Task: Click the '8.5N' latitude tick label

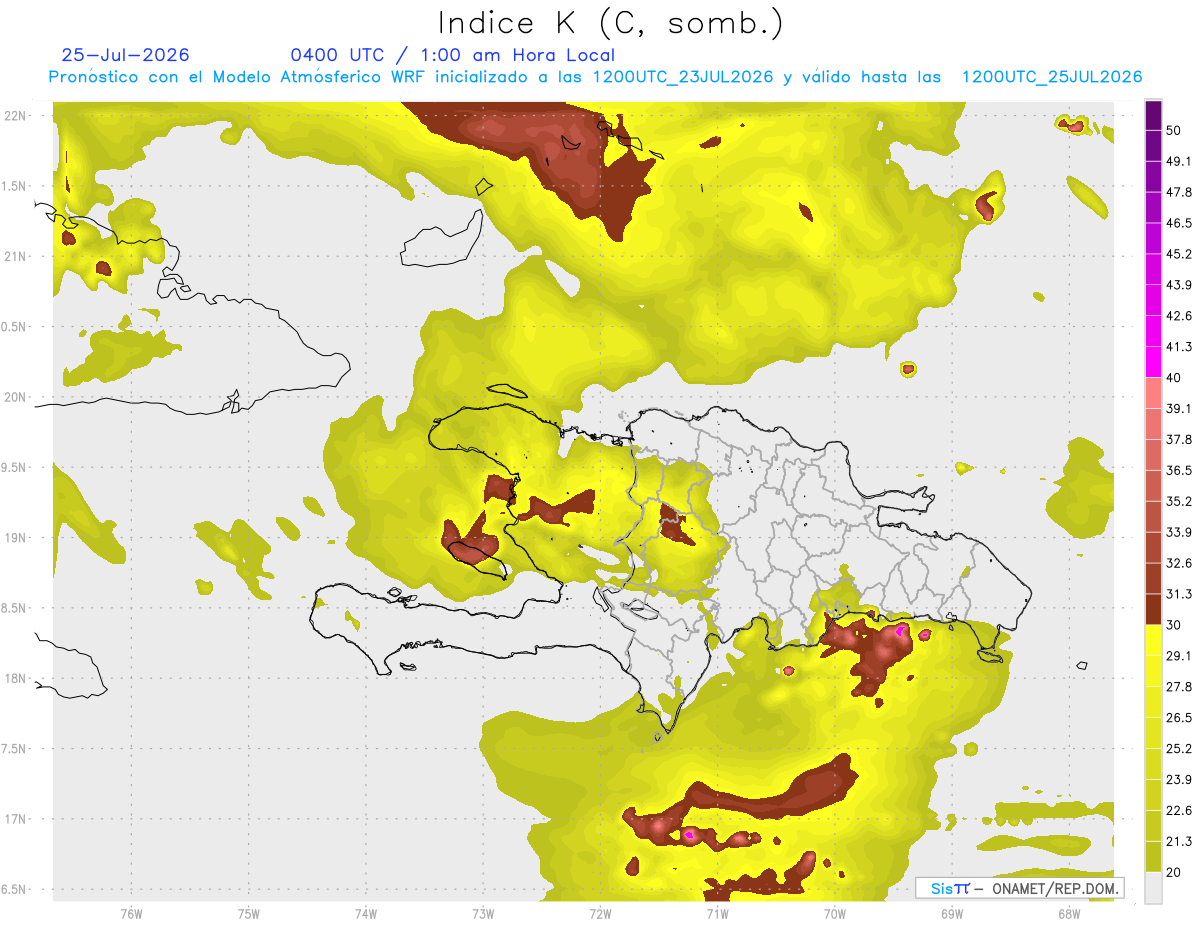Action: pyautogui.click(x=15, y=608)
